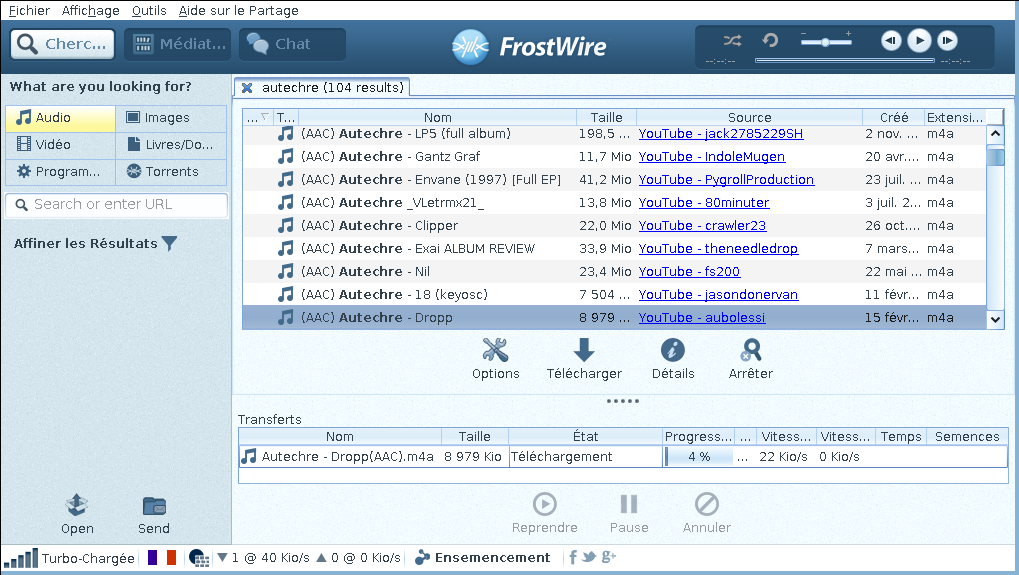Select the Torrents search filter
The width and height of the screenshot is (1019, 575).
[172, 172]
